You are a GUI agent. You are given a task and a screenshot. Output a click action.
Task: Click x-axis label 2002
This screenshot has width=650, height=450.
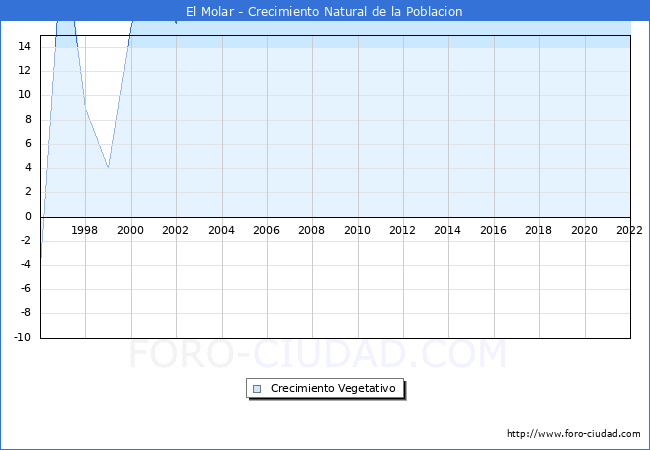click(x=175, y=230)
